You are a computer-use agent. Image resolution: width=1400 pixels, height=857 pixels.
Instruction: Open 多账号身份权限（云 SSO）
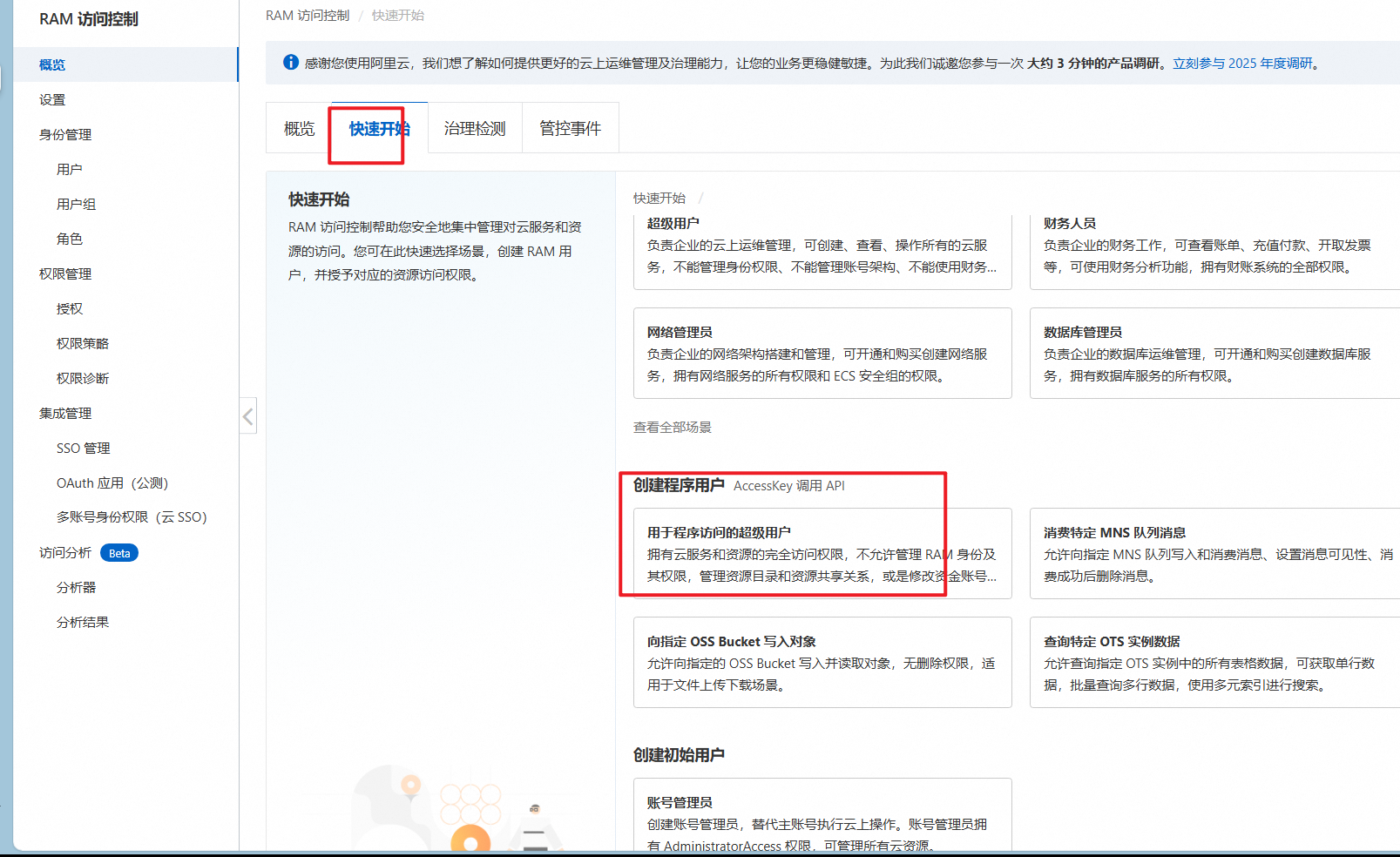coord(131,516)
